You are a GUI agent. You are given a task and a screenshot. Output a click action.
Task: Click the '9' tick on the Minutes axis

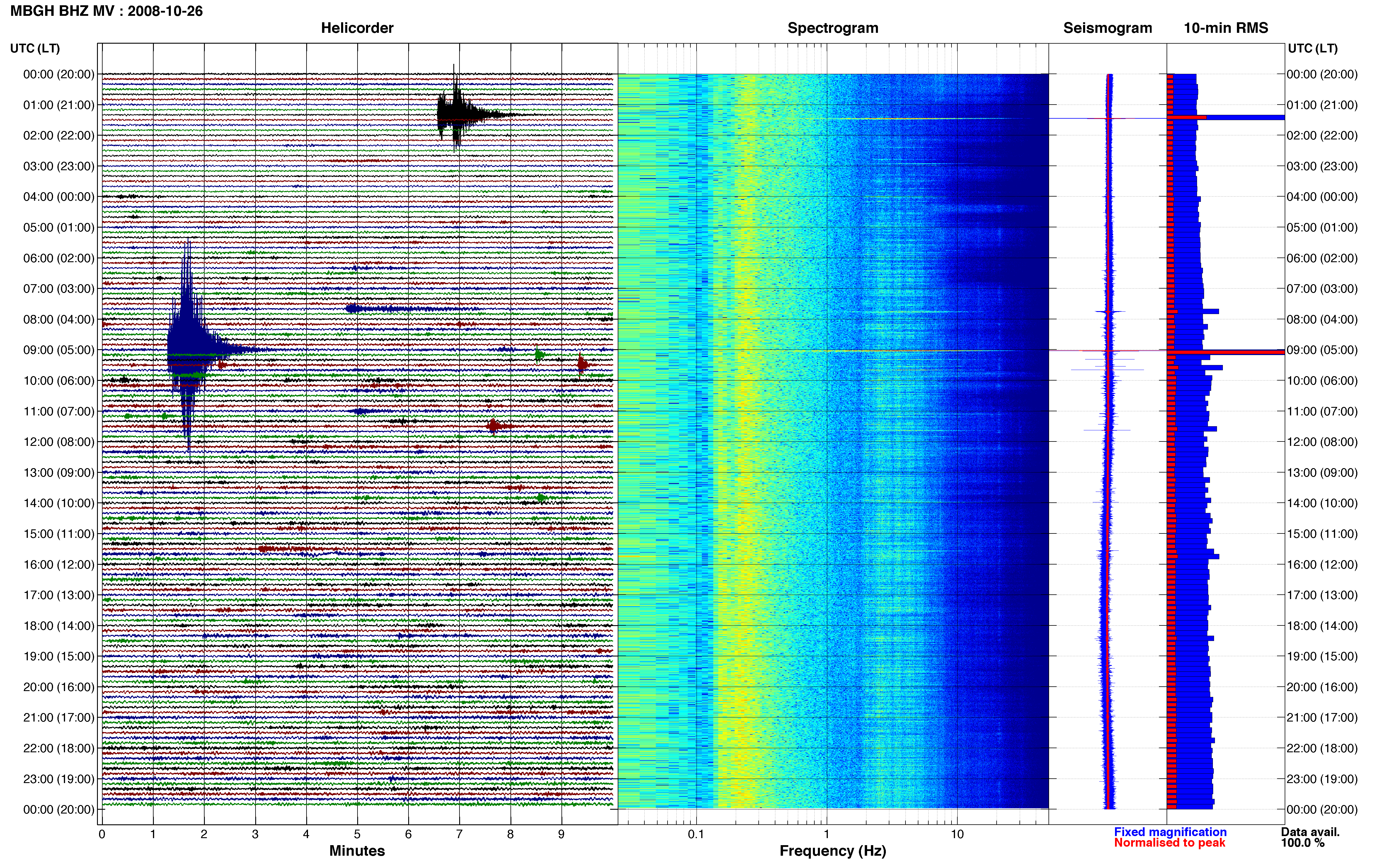coord(561,834)
